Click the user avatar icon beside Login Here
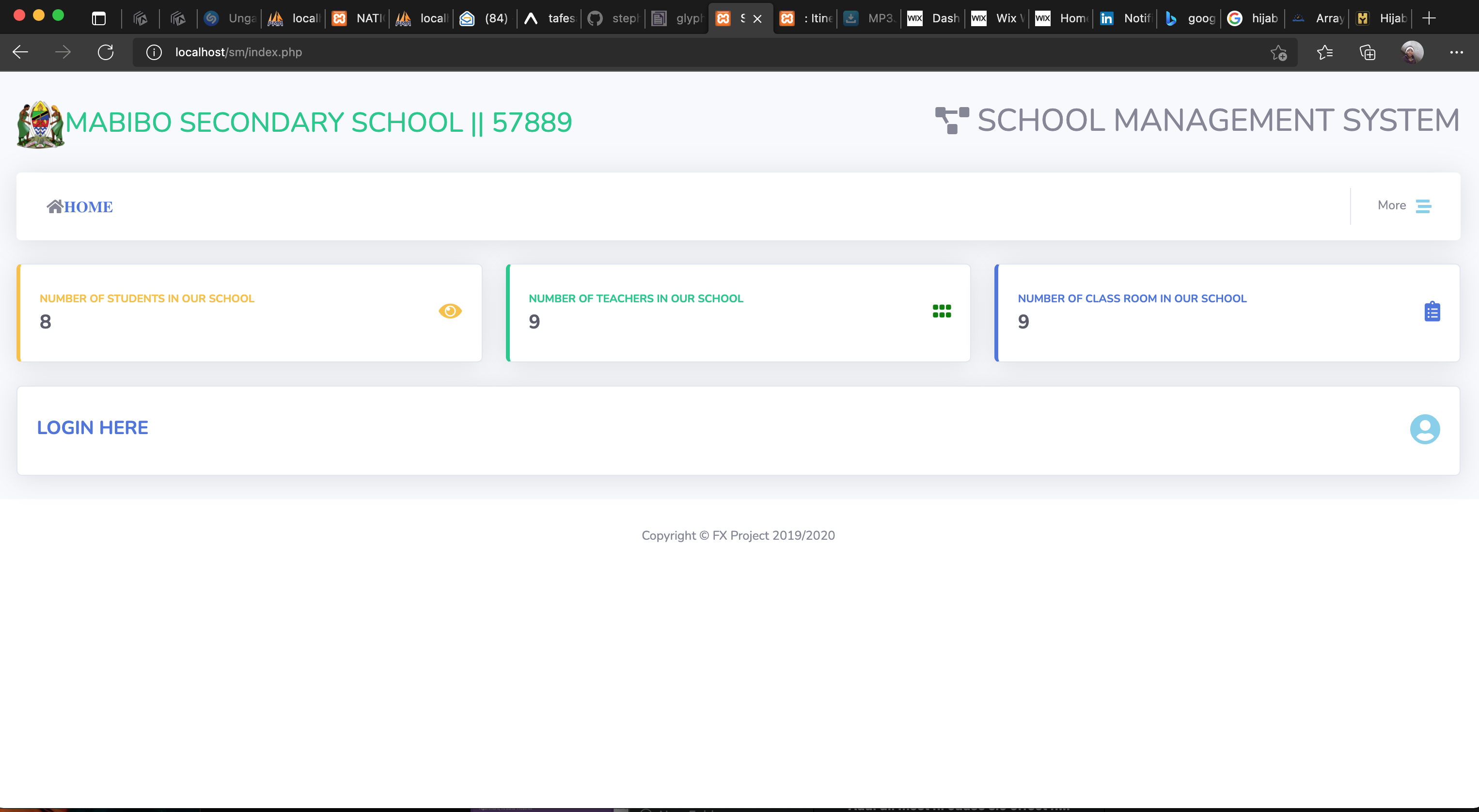The width and height of the screenshot is (1479, 812). pos(1424,429)
